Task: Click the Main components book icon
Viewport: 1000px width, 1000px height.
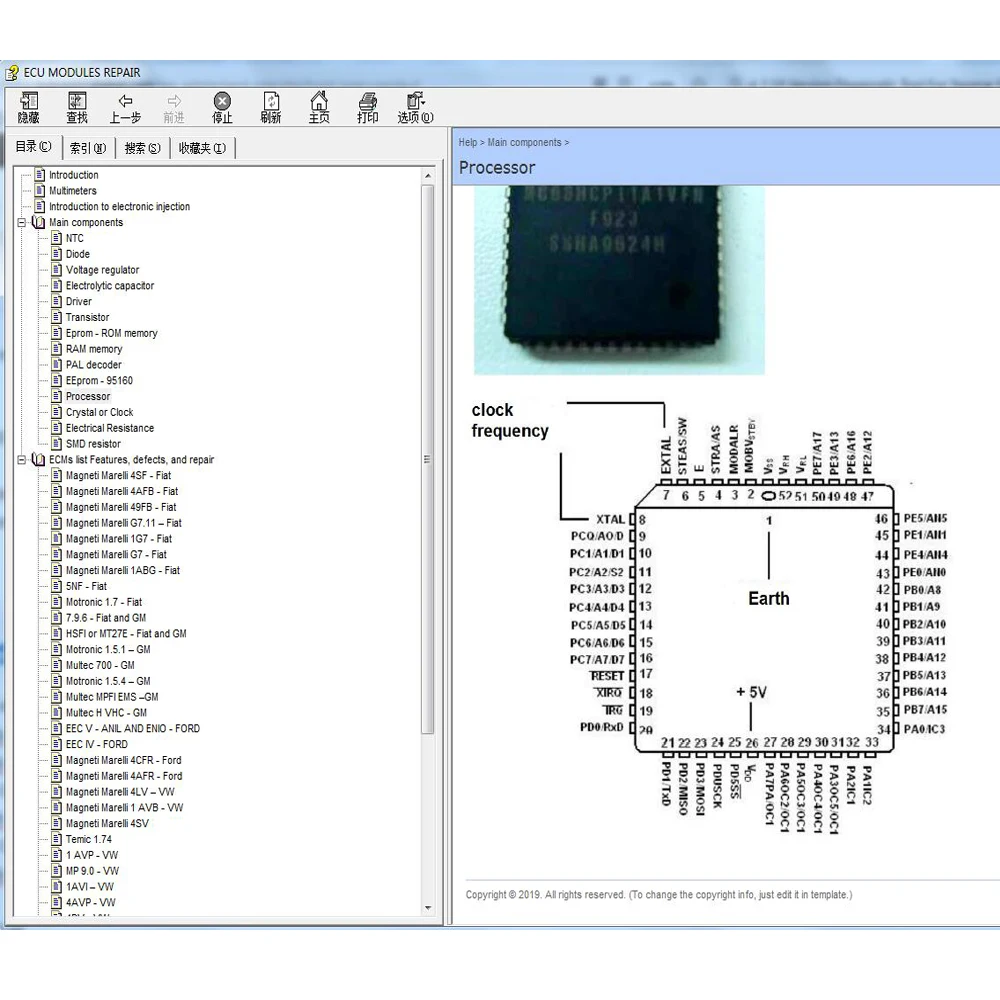Action: click(x=38, y=223)
